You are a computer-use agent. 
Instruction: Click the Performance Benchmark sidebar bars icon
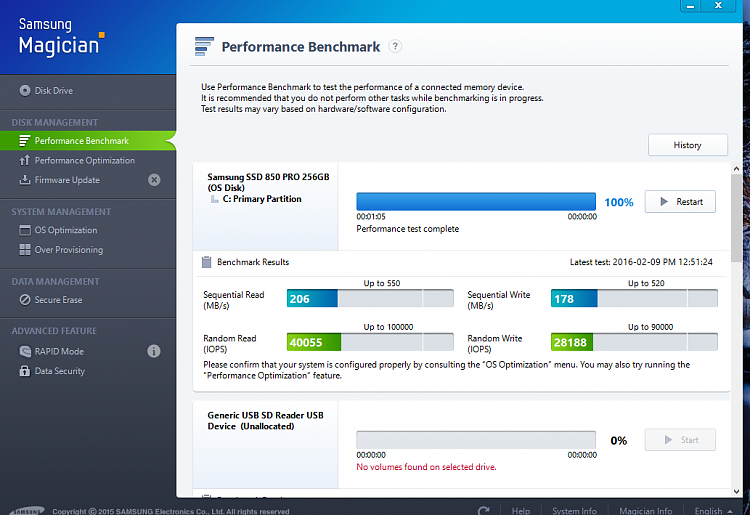(25, 141)
